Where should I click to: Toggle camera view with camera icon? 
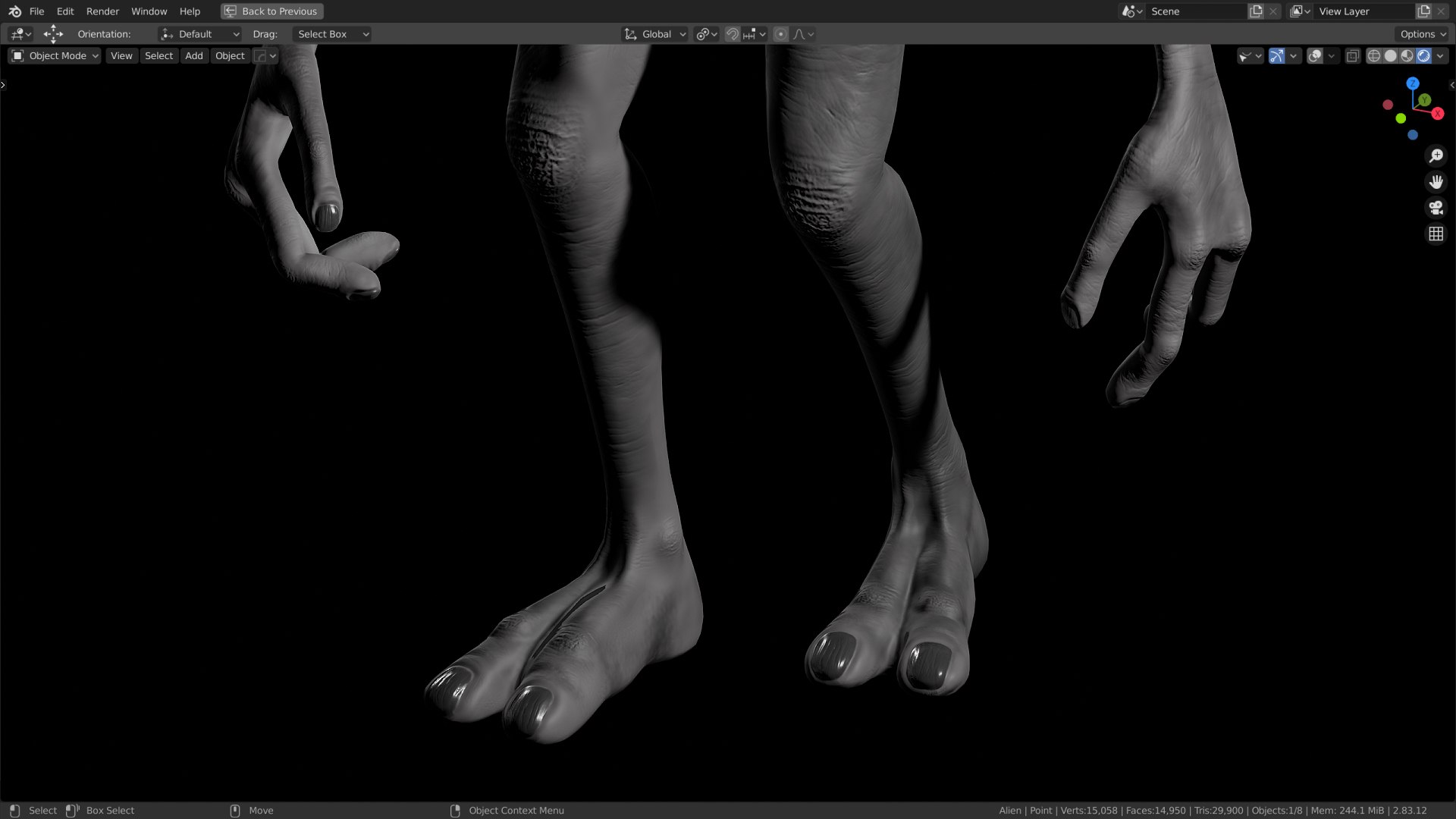tap(1436, 208)
